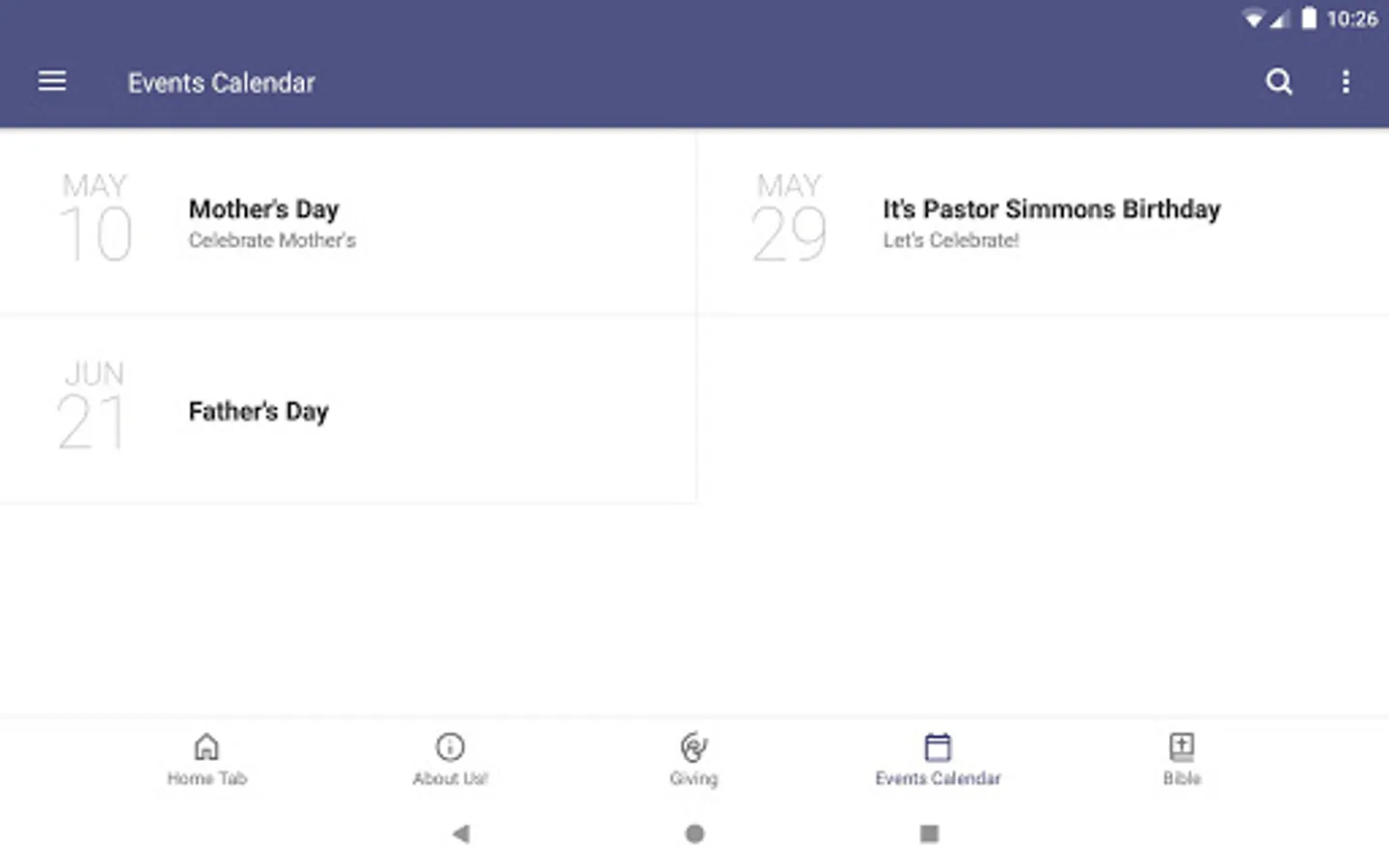This screenshot has height=868, width=1389.
Task: Open the three-dot overflow menu
Action: point(1346,82)
